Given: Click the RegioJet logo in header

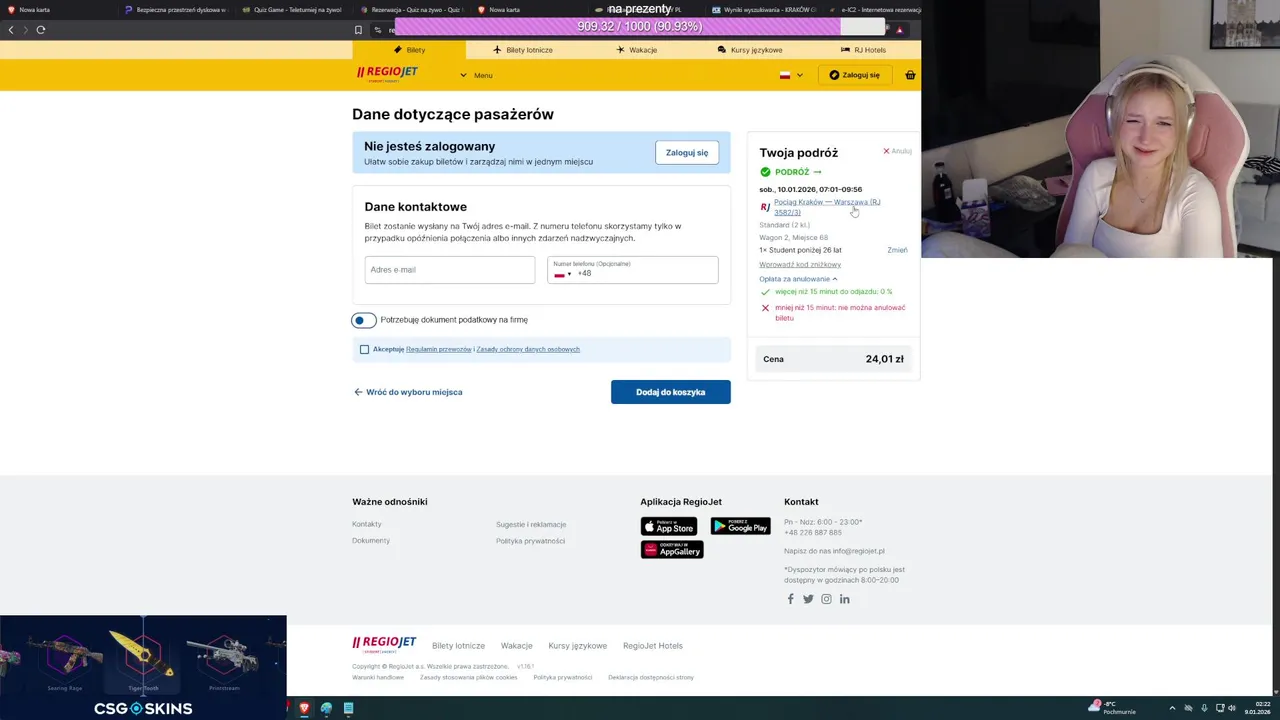Looking at the screenshot, I should (387, 73).
